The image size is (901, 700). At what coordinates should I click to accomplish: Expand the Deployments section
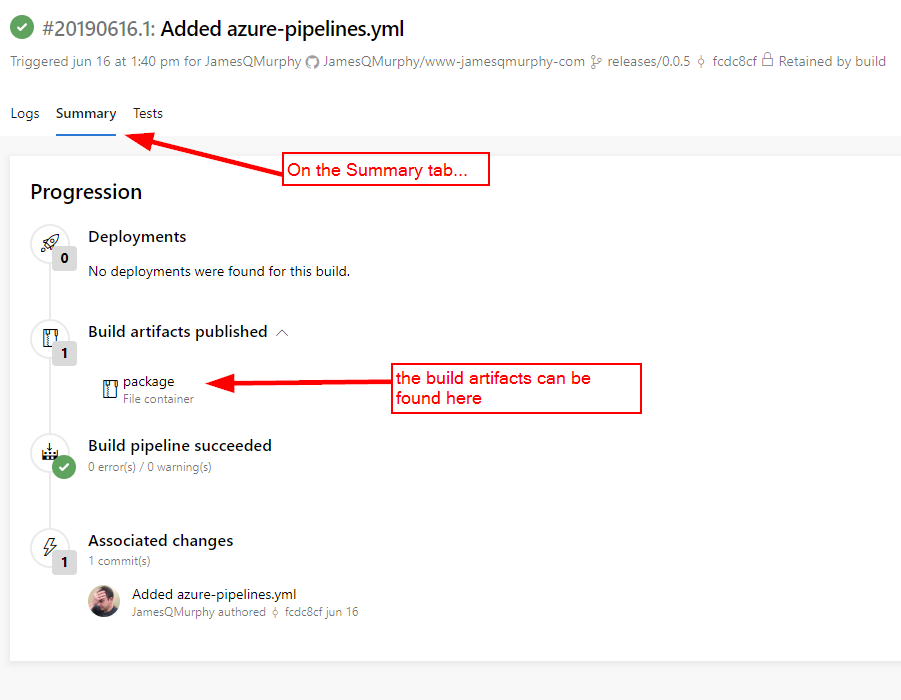point(137,237)
